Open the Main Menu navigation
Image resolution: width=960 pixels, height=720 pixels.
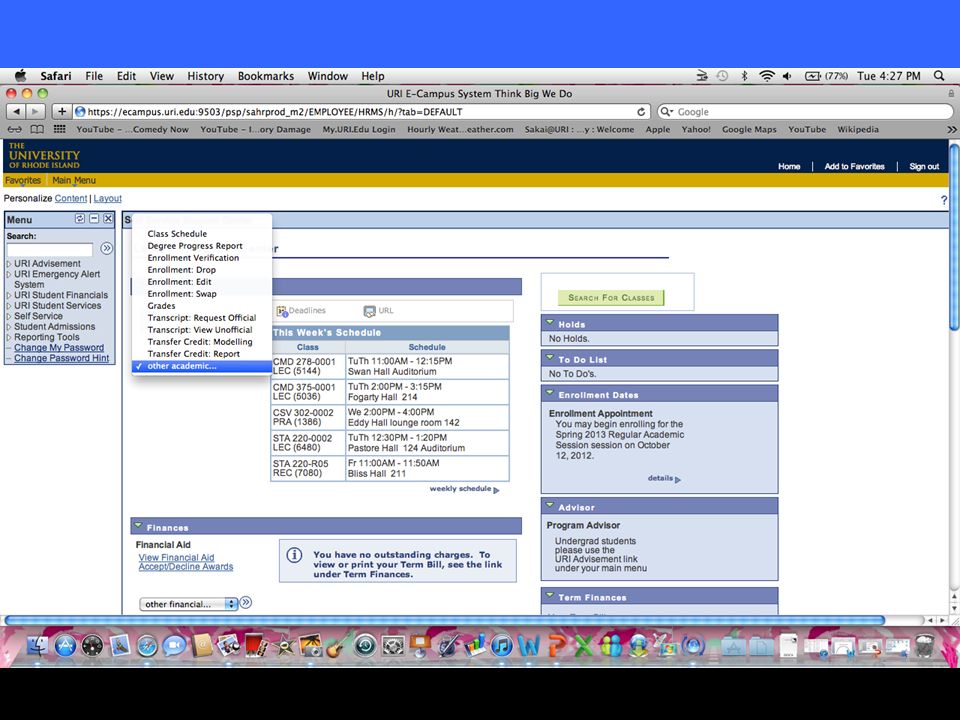coord(73,181)
